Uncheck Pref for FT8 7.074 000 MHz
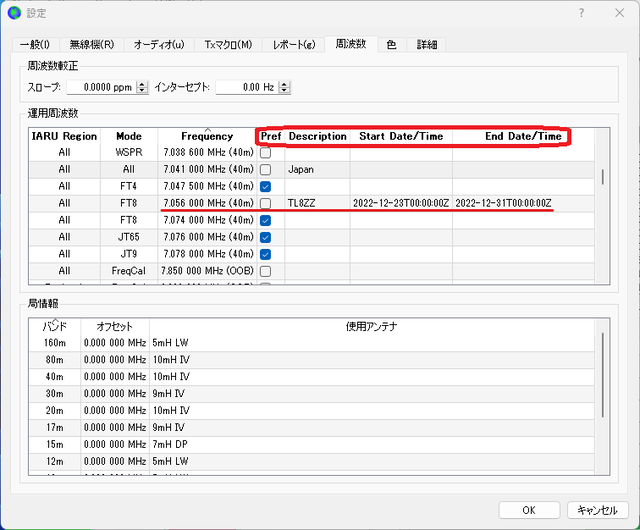The image size is (640, 530). pos(266,220)
